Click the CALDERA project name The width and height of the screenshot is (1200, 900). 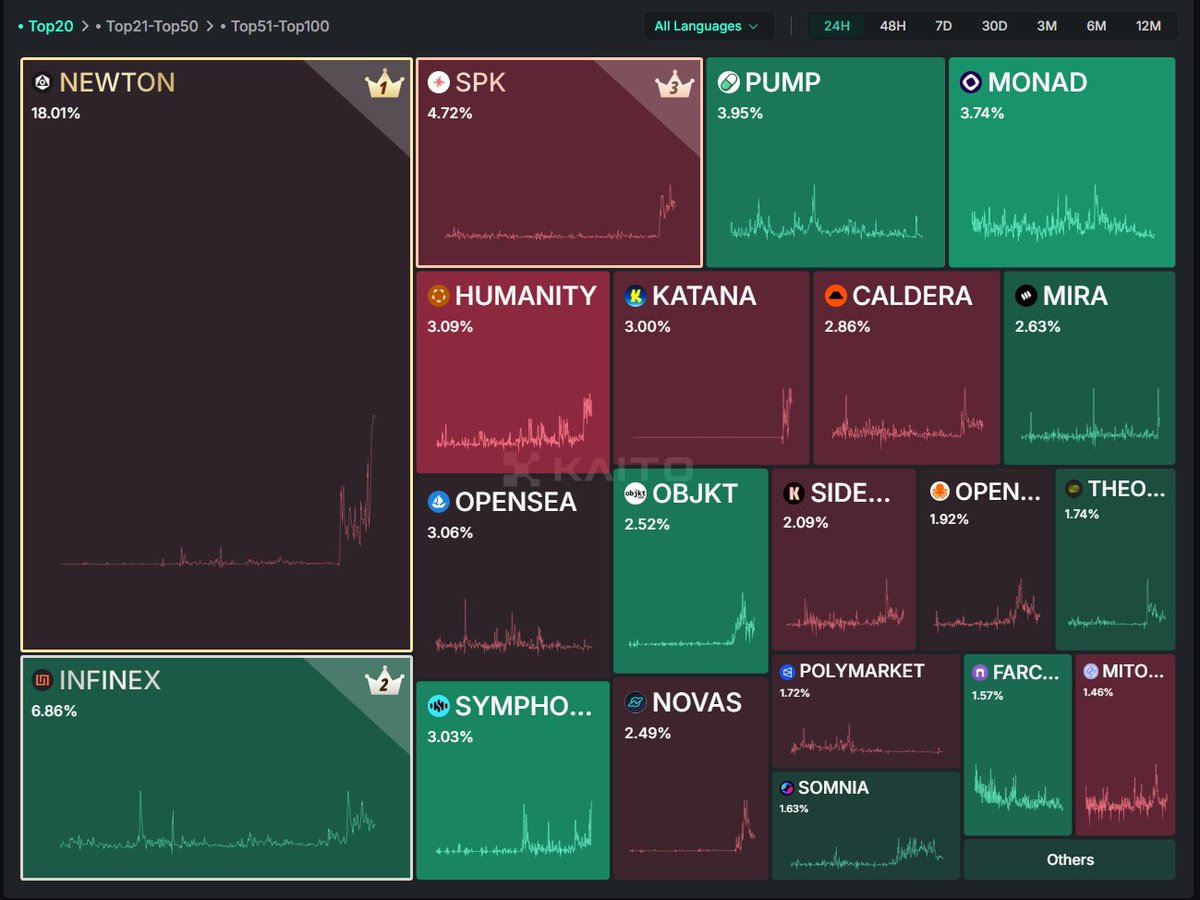(912, 296)
